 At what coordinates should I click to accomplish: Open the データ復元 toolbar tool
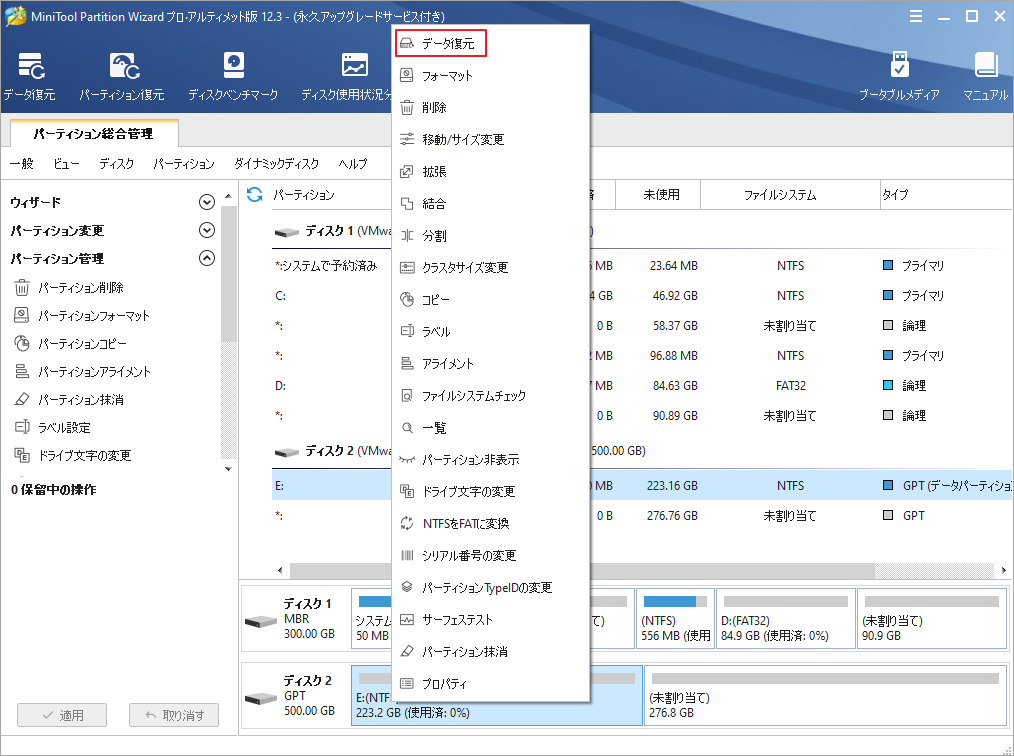29,76
